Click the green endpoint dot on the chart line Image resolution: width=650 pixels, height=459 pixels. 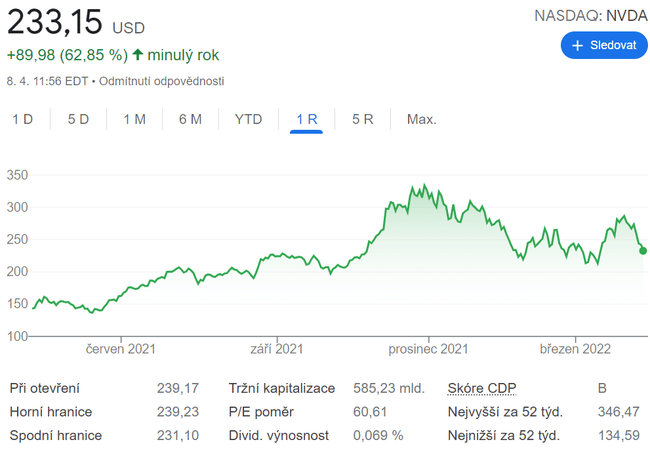click(x=643, y=250)
